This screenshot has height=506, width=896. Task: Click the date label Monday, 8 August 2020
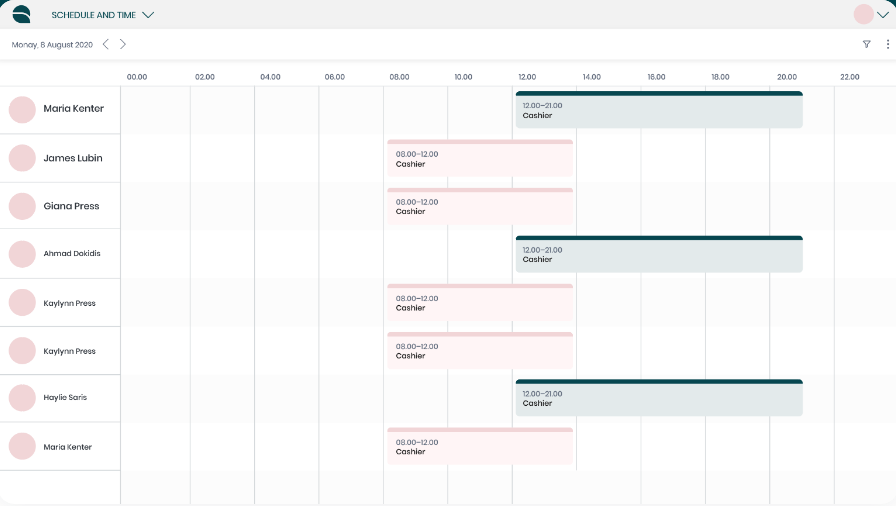point(52,44)
